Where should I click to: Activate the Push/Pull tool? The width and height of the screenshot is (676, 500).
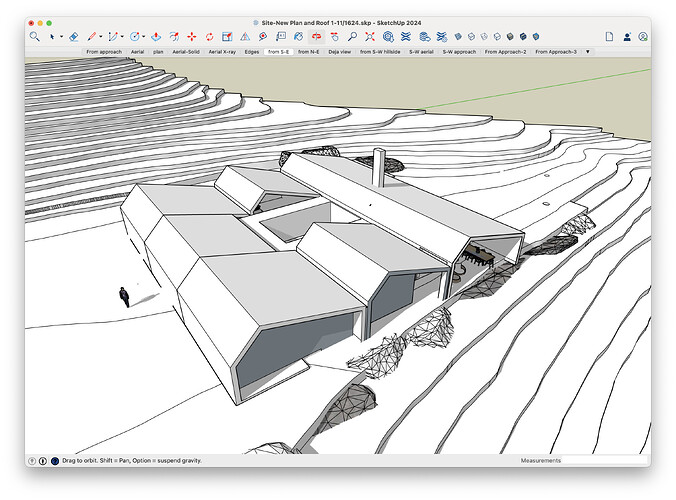pos(156,37)
